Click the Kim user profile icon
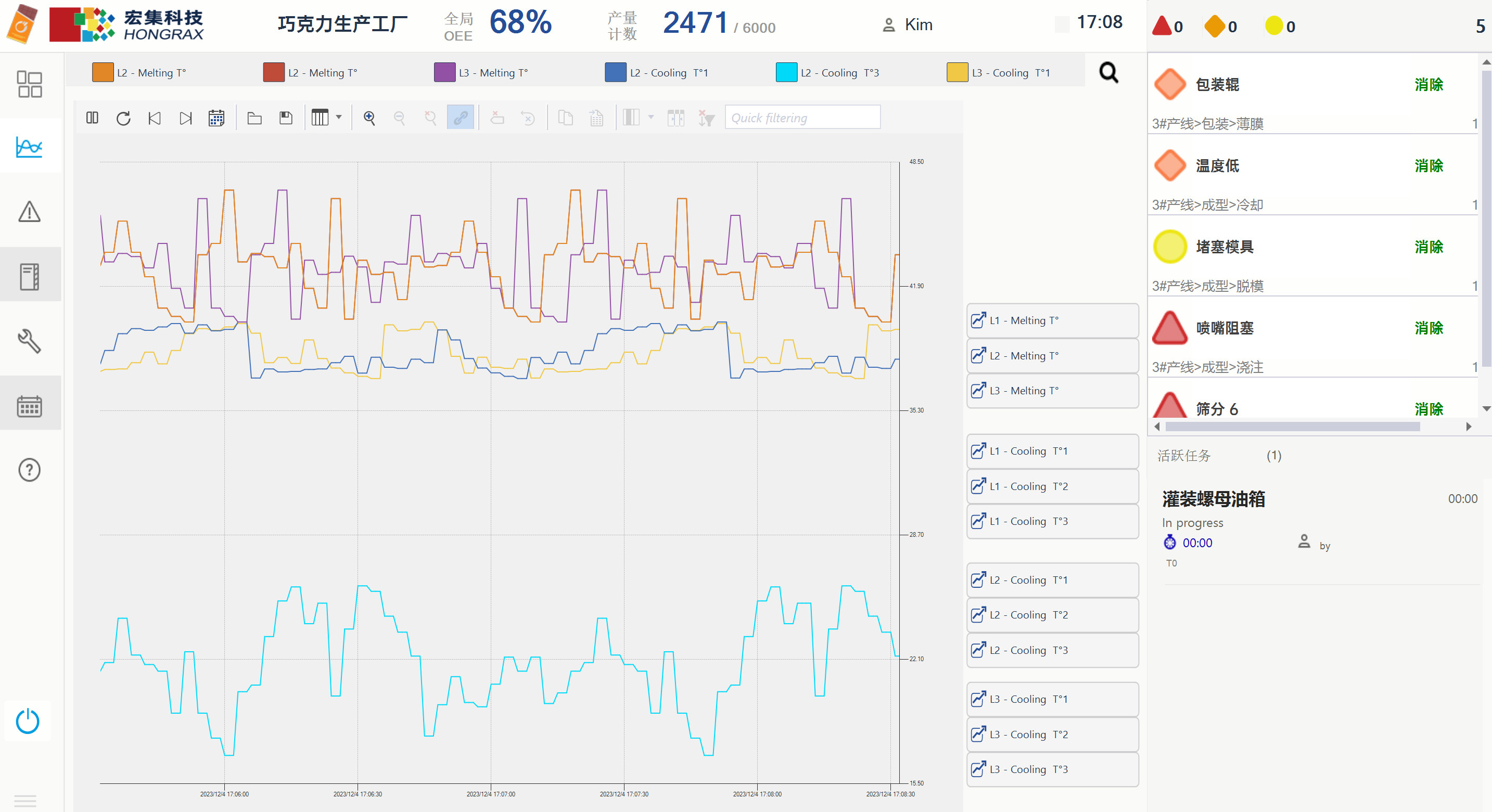 coord(888,25)
